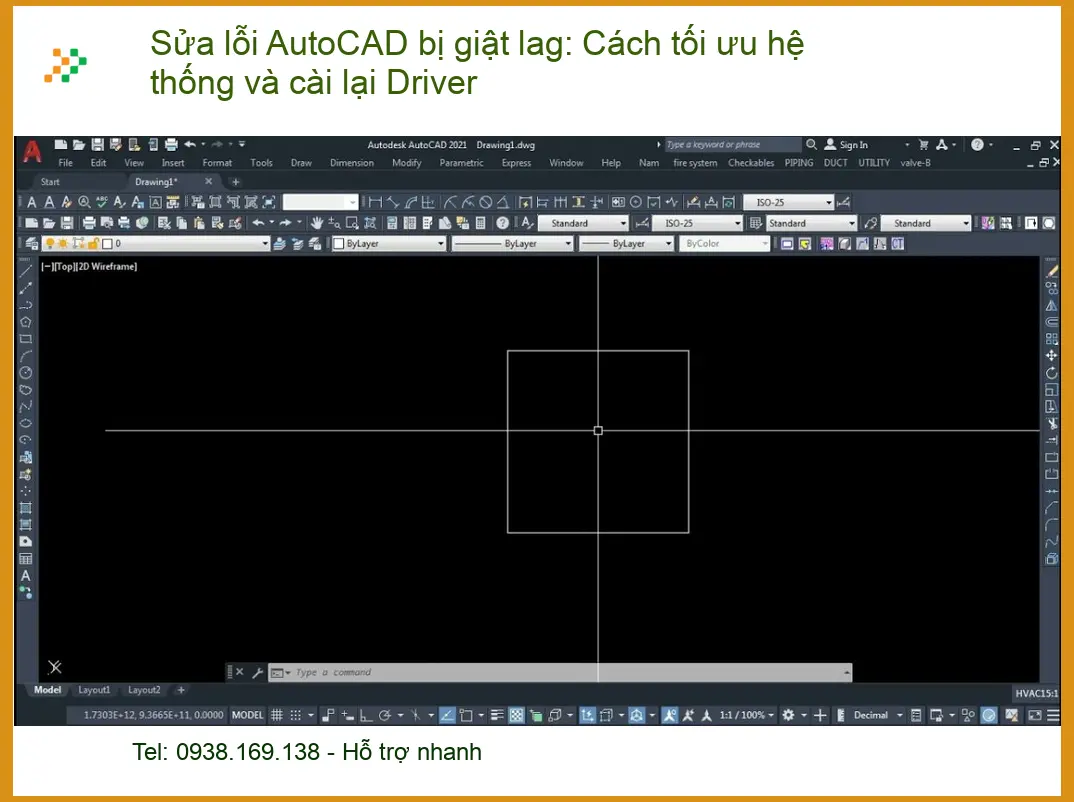The image size is (1074, 802).
Task: Select the Line tool in Draw toolbar
Action: pyautogui.click(x=25, y=271)
